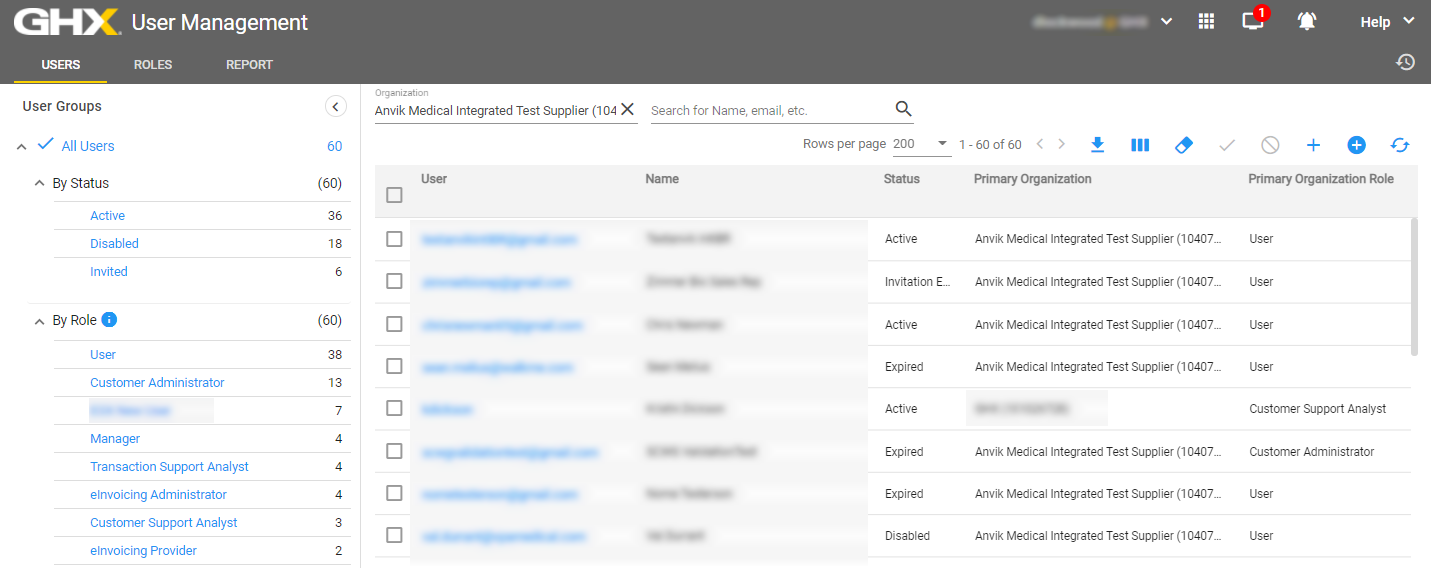This screenshot has height=568, width=1431.
Task: Select the checkbox on the Customer Support Analyst row
Action: click(x=394, y=408)
